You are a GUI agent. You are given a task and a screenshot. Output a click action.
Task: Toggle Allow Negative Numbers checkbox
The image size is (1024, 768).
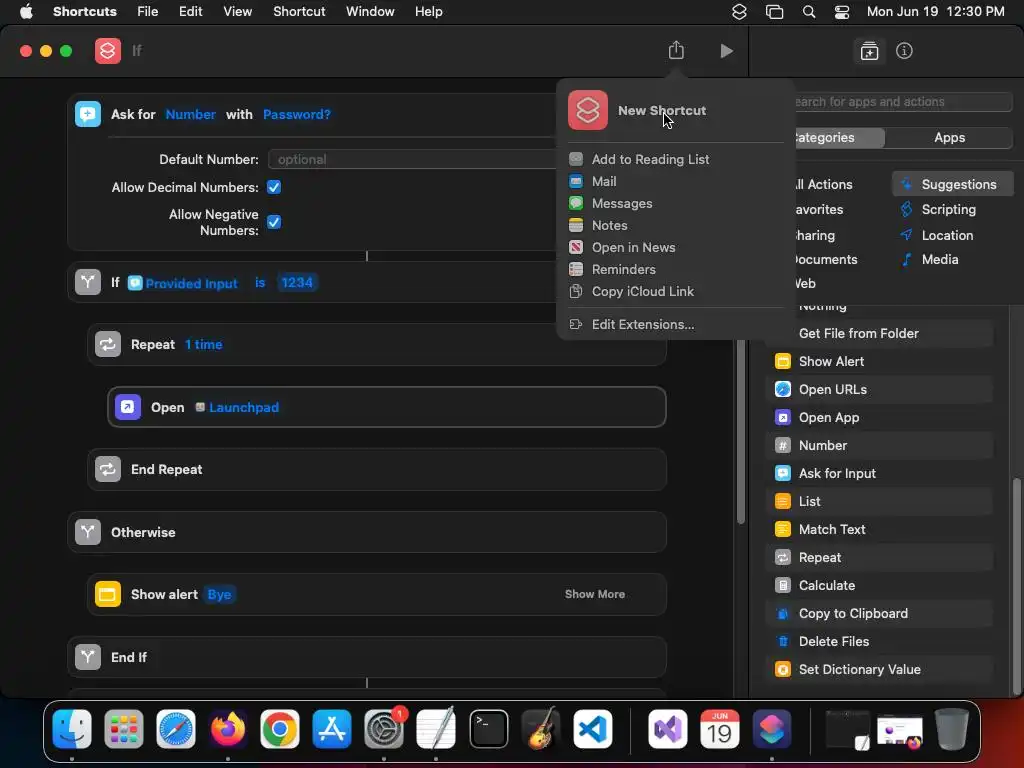274,222
